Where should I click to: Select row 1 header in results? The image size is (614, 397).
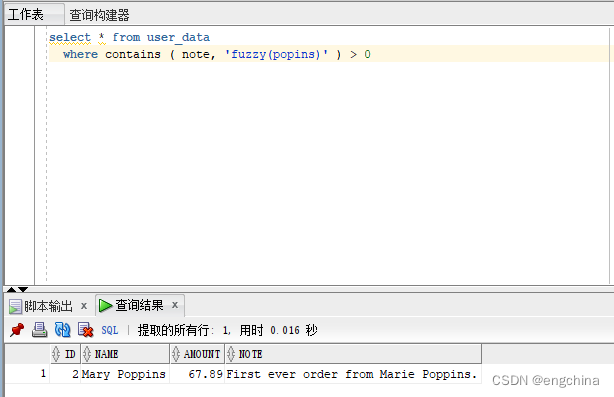pyautogui.click(x=27, y=374)
